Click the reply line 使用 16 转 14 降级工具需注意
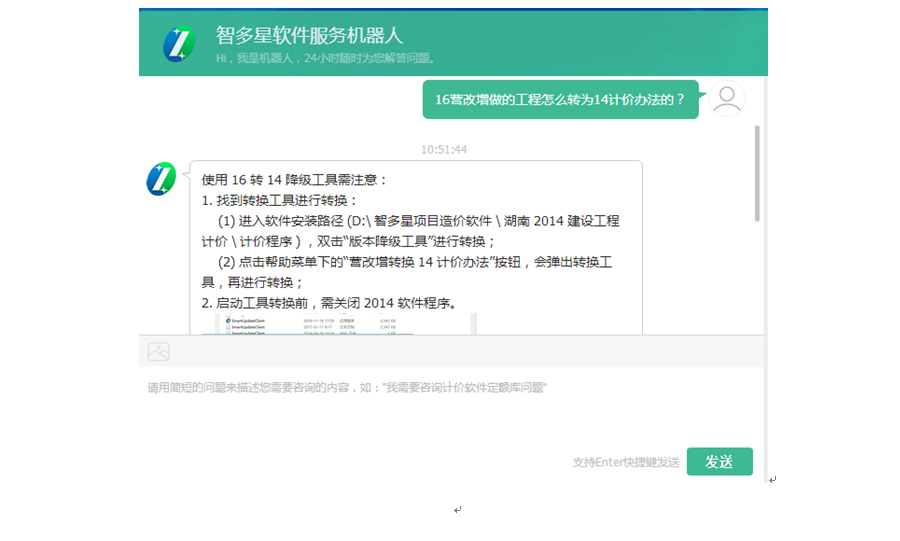Image resolution: width=900 pixels, height=541 pixels. [294, 180]
